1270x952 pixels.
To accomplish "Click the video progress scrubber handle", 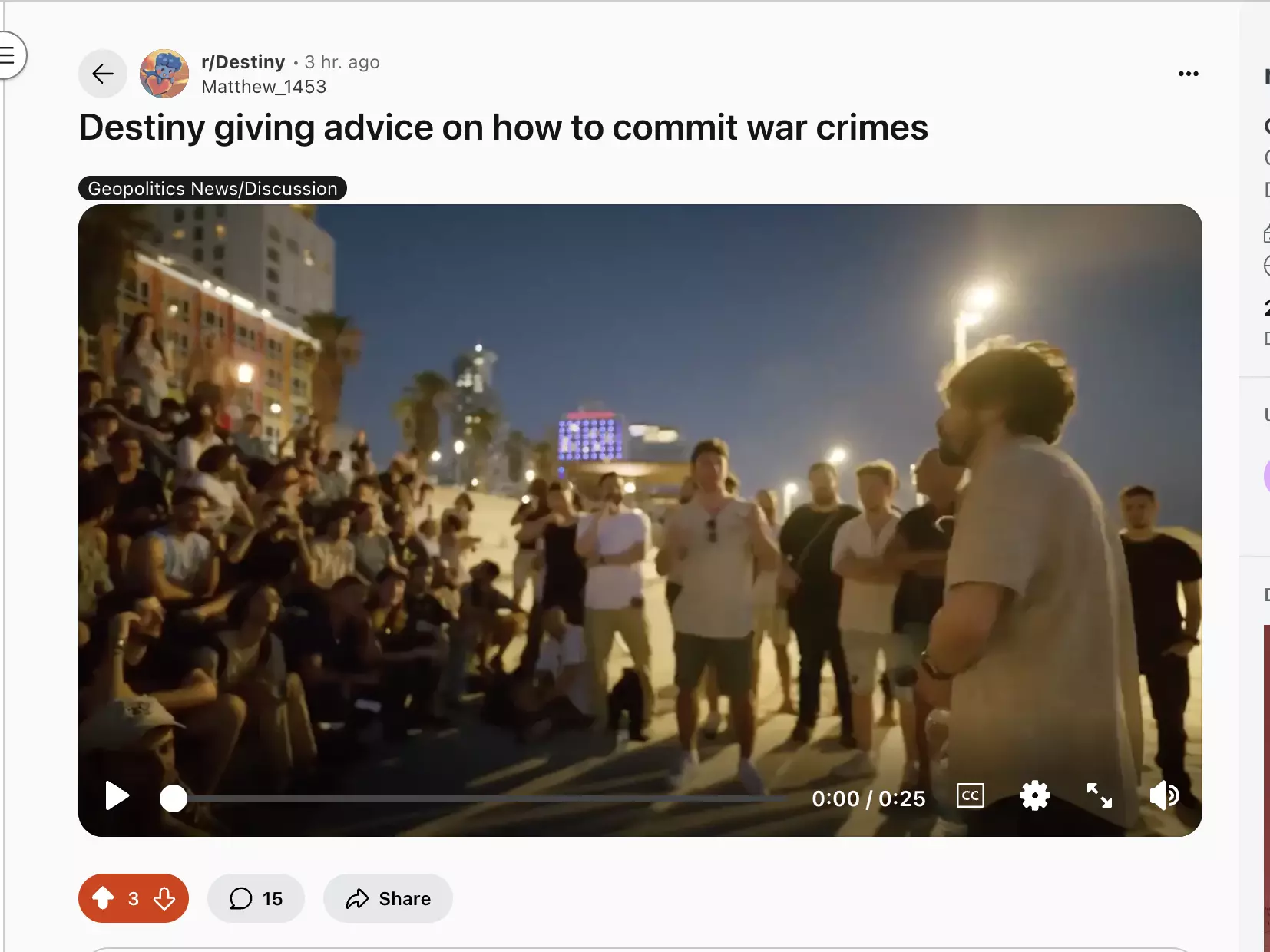I will [x=174, y=798].
